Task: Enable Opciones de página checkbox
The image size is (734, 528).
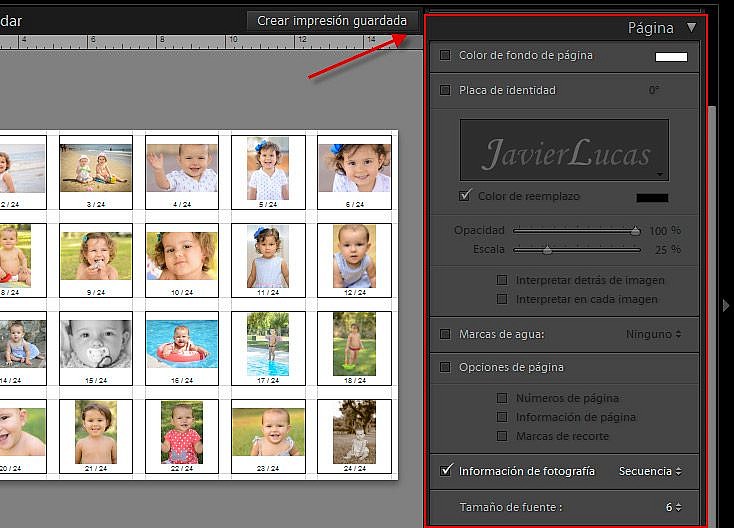Action: [445, 367]
